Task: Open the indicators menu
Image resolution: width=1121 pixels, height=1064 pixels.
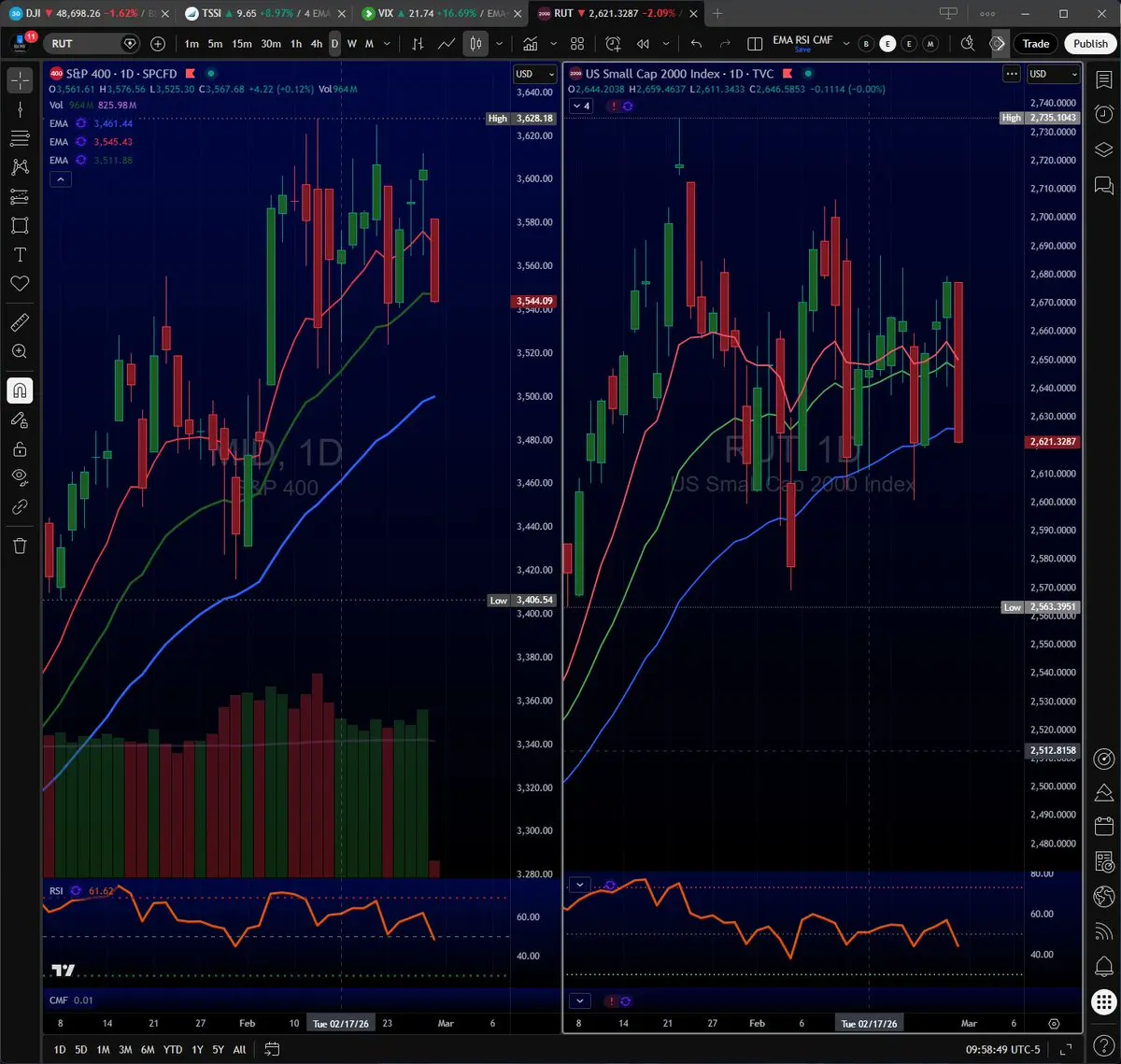Action: click(x=530, y=44)
